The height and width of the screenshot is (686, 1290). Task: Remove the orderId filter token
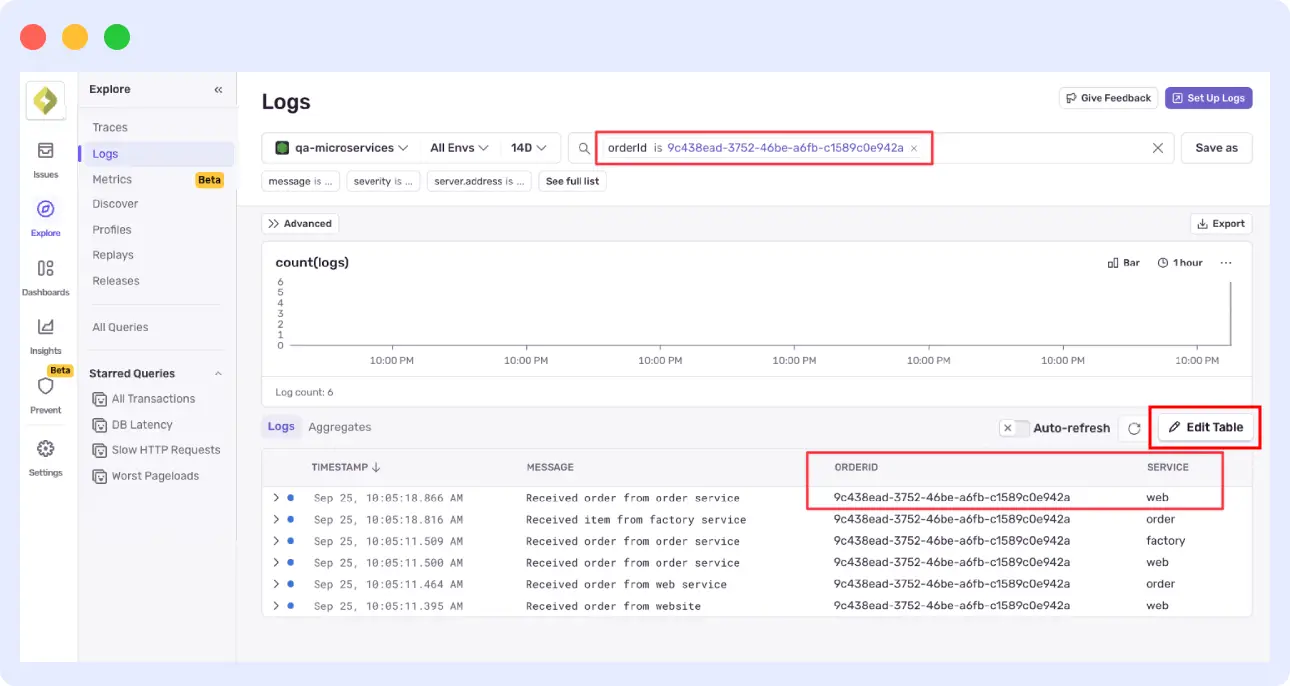click(914, 148)
